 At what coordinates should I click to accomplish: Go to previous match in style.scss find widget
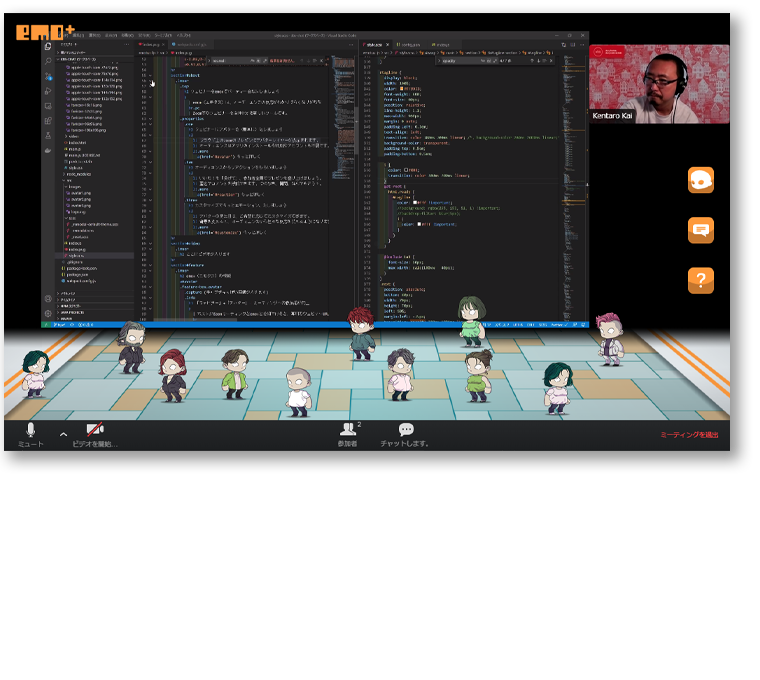pyautogui.click(x=532, y=61)
